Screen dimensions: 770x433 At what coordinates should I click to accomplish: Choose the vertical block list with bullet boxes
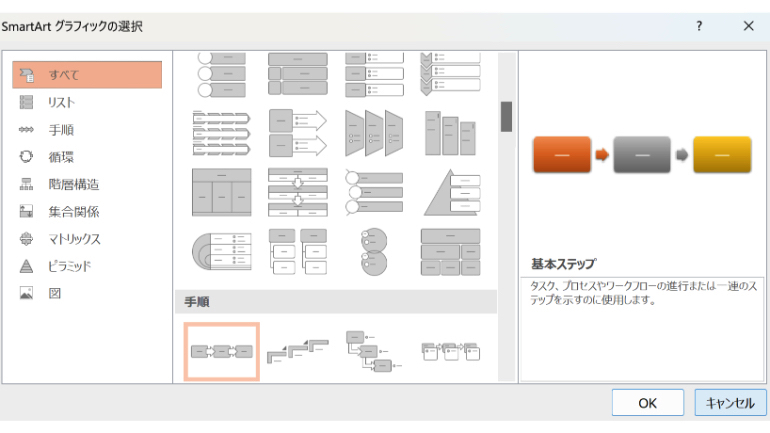point(374,74)
